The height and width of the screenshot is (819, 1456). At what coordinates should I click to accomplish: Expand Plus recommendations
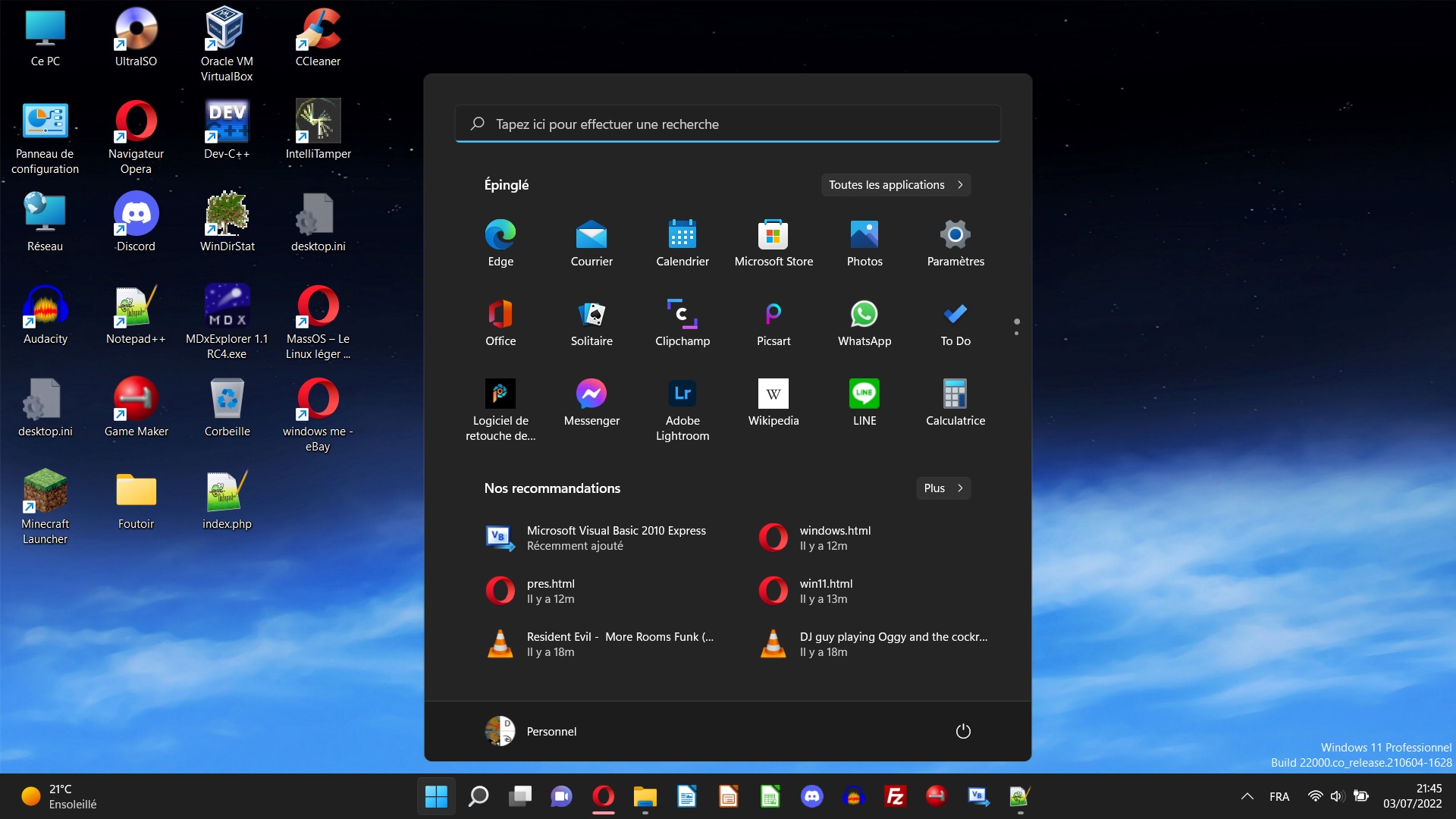pyautogui.click(x=943, y=488)
